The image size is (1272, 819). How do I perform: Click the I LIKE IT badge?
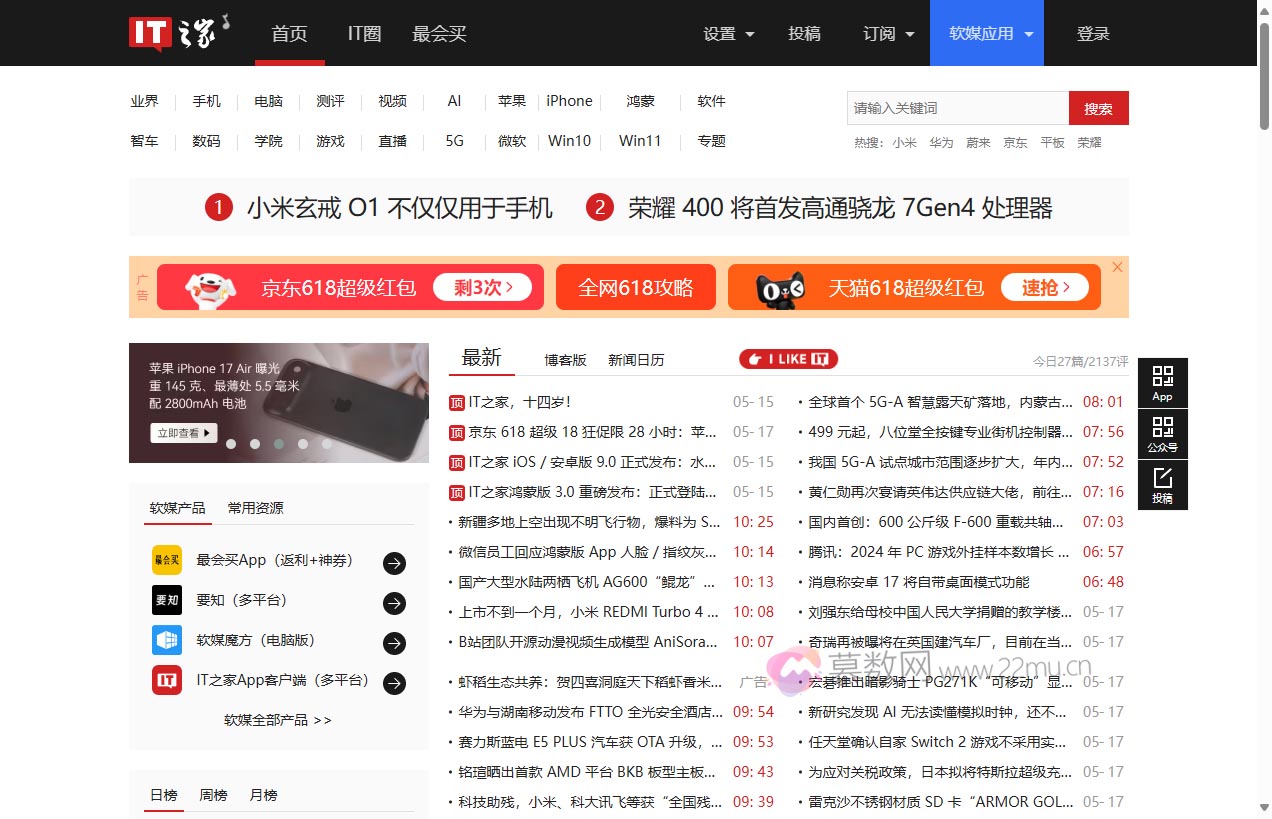pos(788,359)
